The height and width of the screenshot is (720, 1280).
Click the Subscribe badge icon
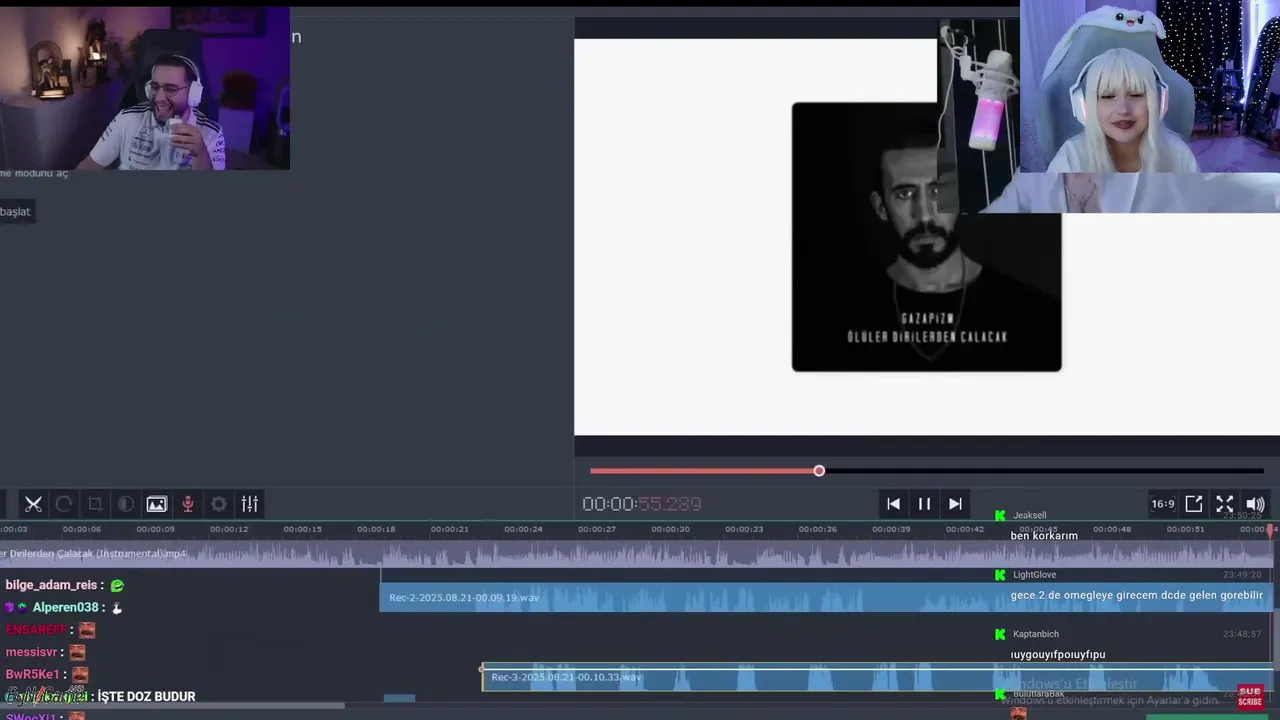(x=1250, y=696)
